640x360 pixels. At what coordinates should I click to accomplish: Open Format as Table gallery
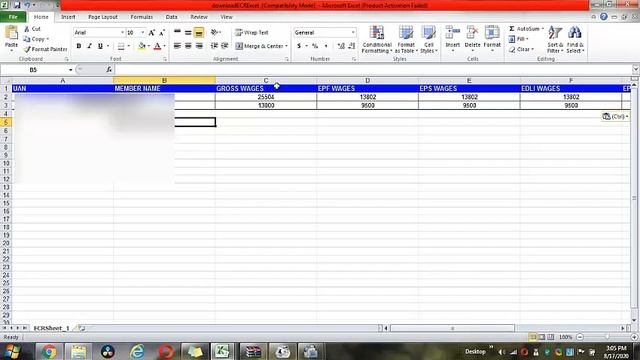[x=406, y=39]
